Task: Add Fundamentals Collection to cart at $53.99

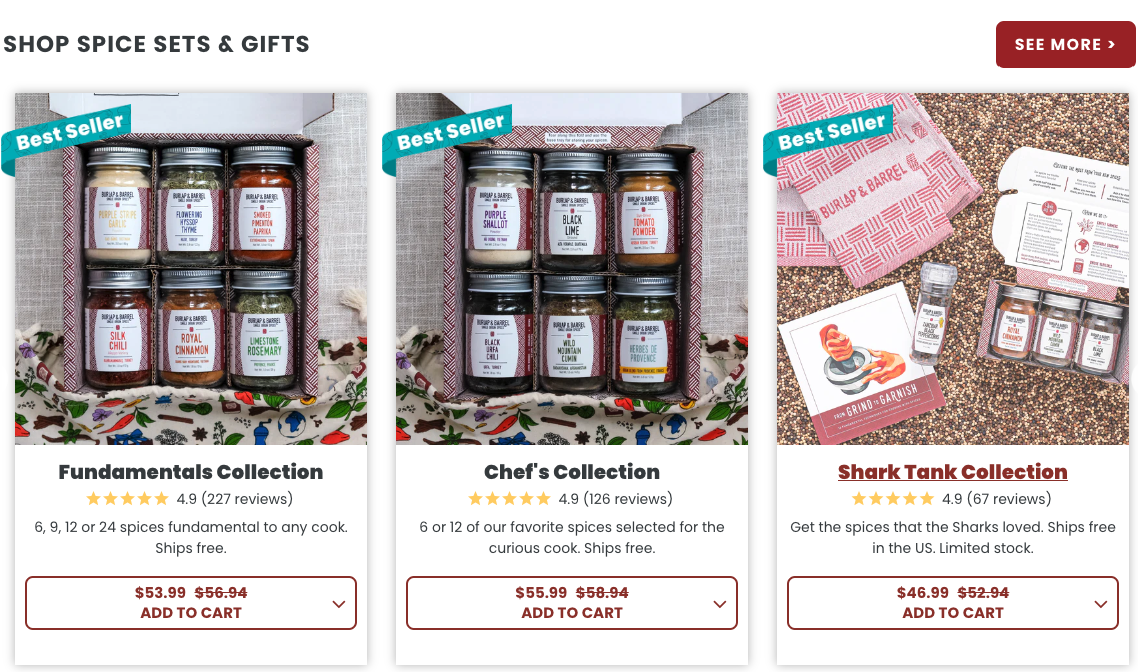Action: tap(191, 603)
